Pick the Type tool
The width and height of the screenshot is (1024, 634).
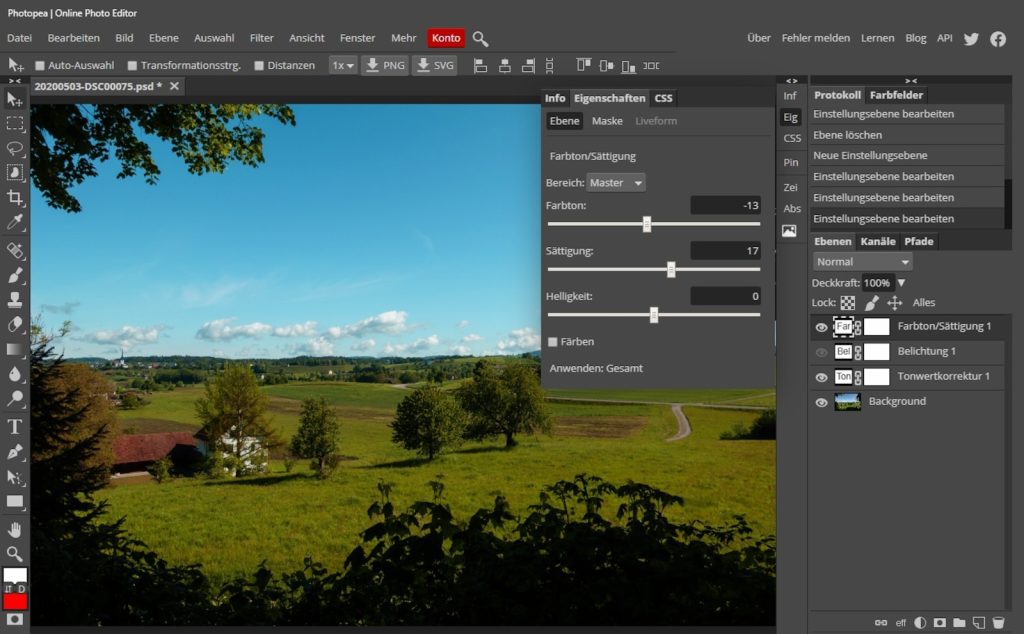tap(15, 427)
